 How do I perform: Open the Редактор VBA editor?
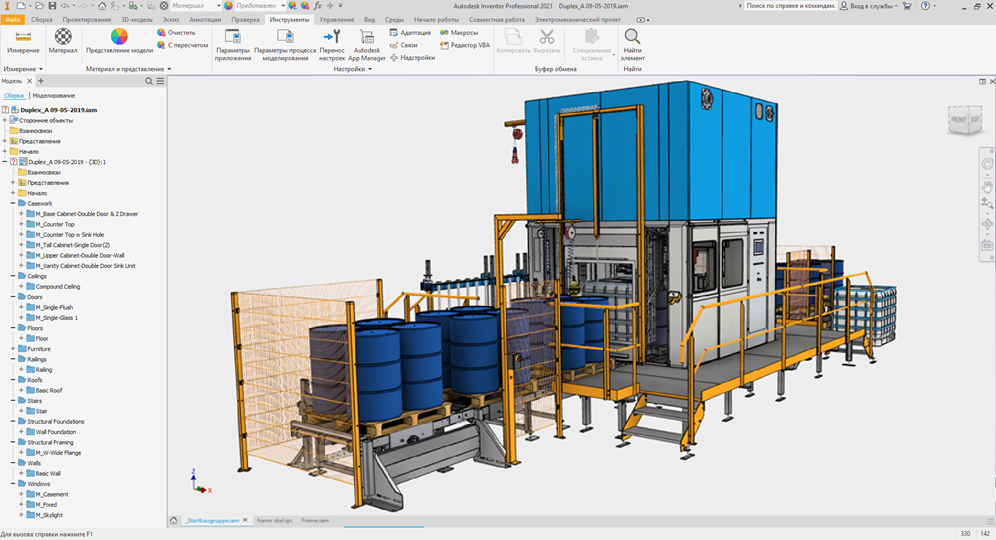(463, 45)
